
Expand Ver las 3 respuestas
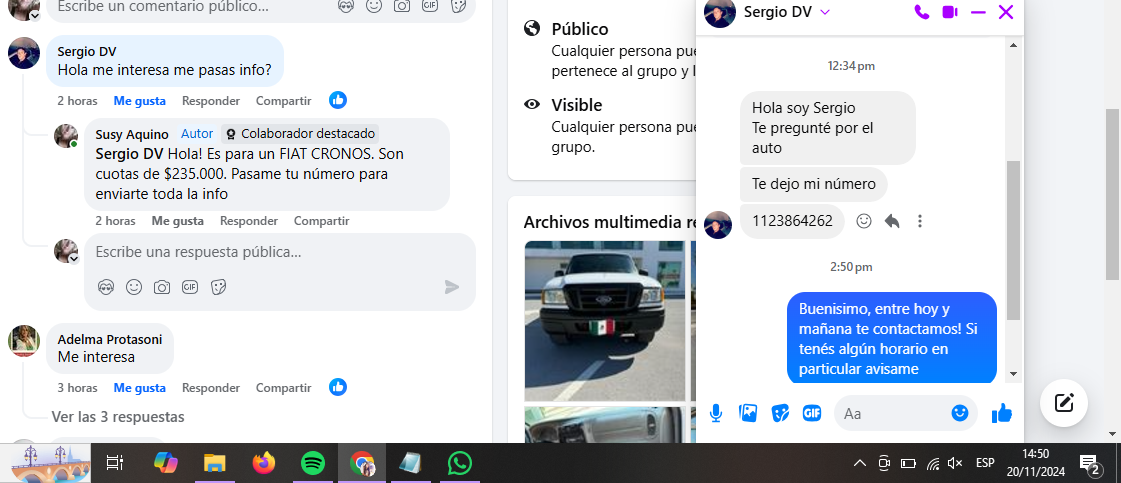click(118, 417)
